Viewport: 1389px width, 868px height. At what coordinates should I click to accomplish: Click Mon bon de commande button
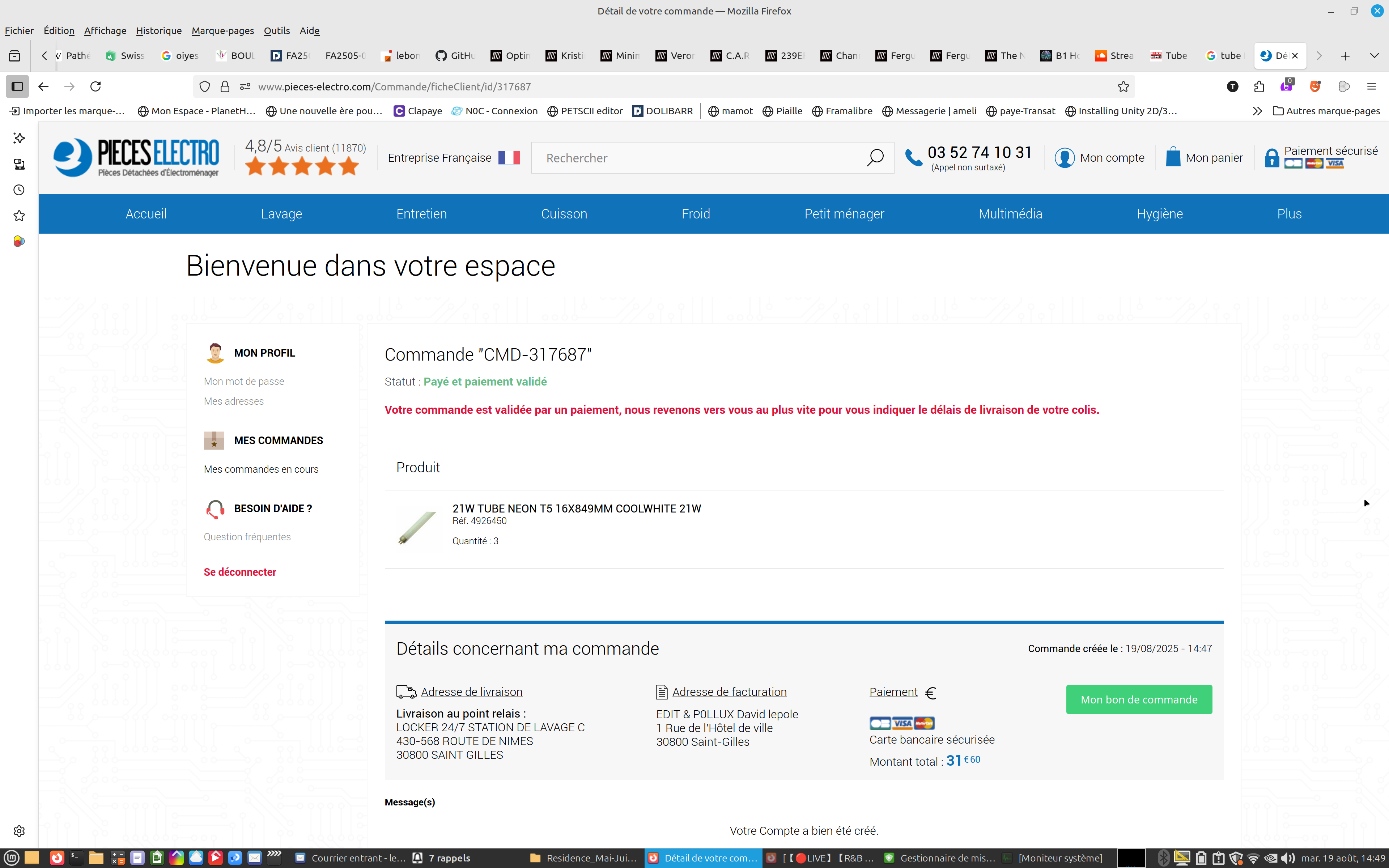(x=1139, y=699)
